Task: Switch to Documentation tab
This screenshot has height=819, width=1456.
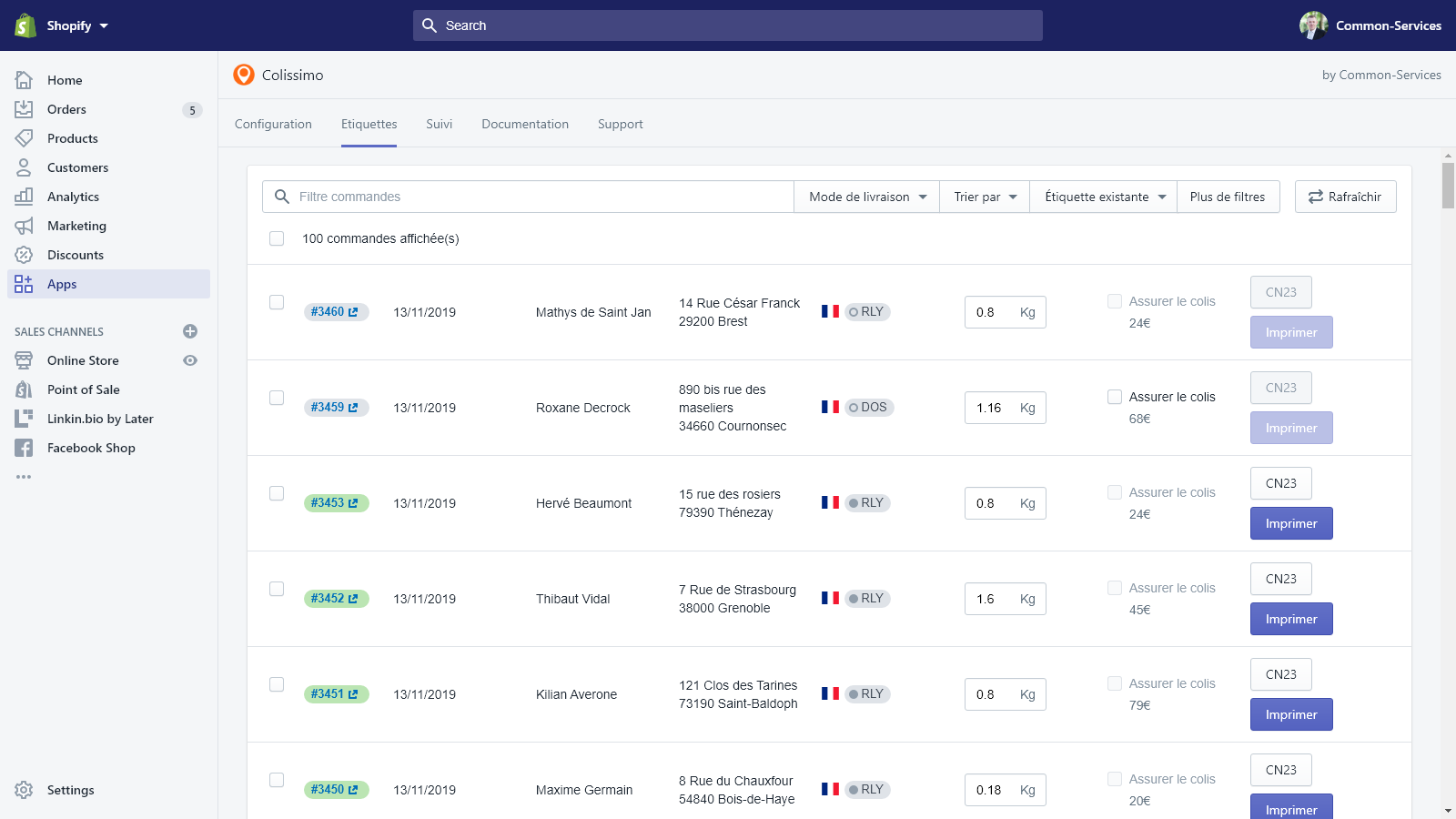Action: point(525,124)
